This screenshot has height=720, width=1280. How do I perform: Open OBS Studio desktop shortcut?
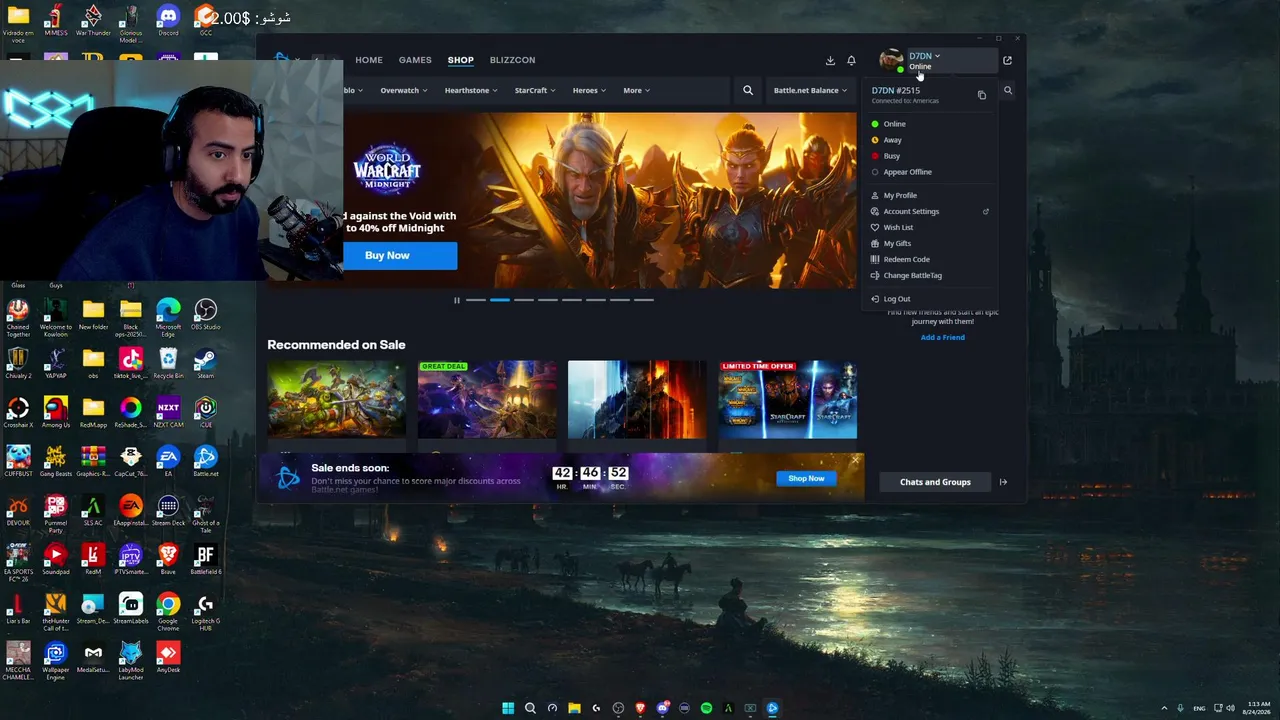tap(206, 315)
